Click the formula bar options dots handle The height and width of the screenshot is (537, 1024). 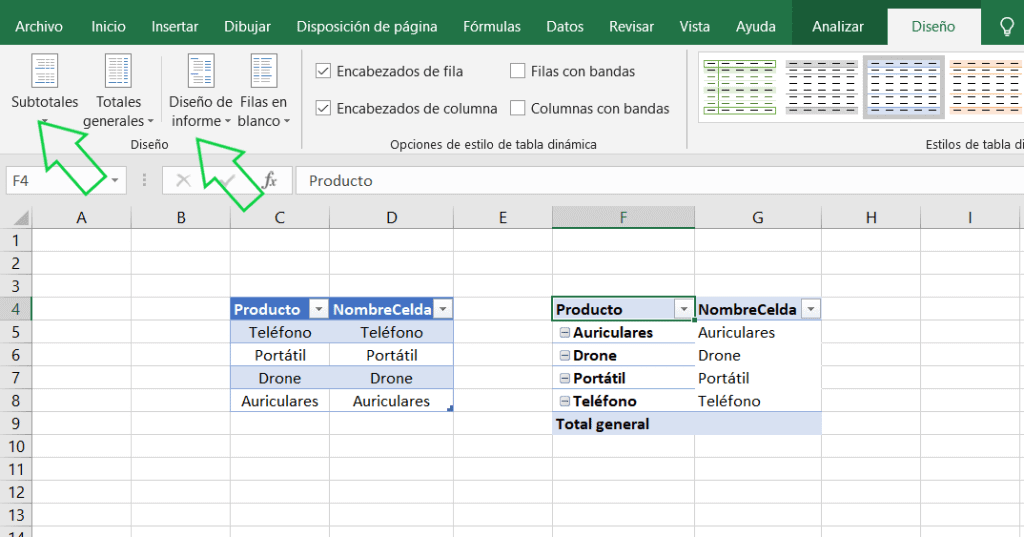coord(144,180)
